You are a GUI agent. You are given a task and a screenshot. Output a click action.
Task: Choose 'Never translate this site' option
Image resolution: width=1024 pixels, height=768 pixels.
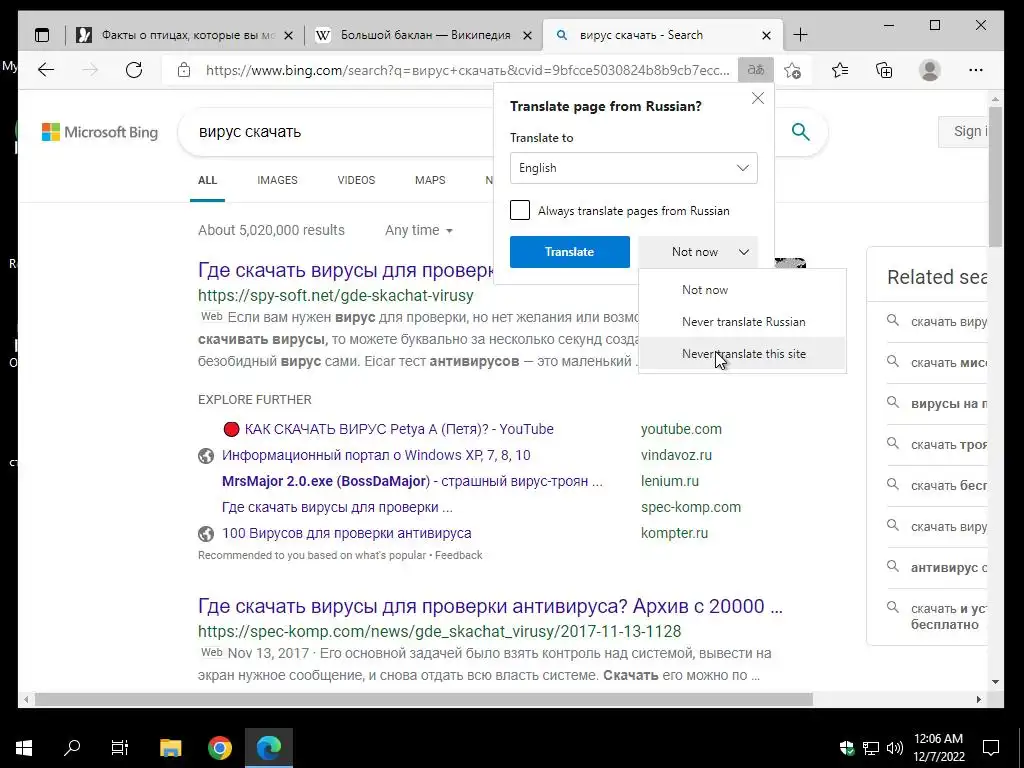[x=743, y=354]
